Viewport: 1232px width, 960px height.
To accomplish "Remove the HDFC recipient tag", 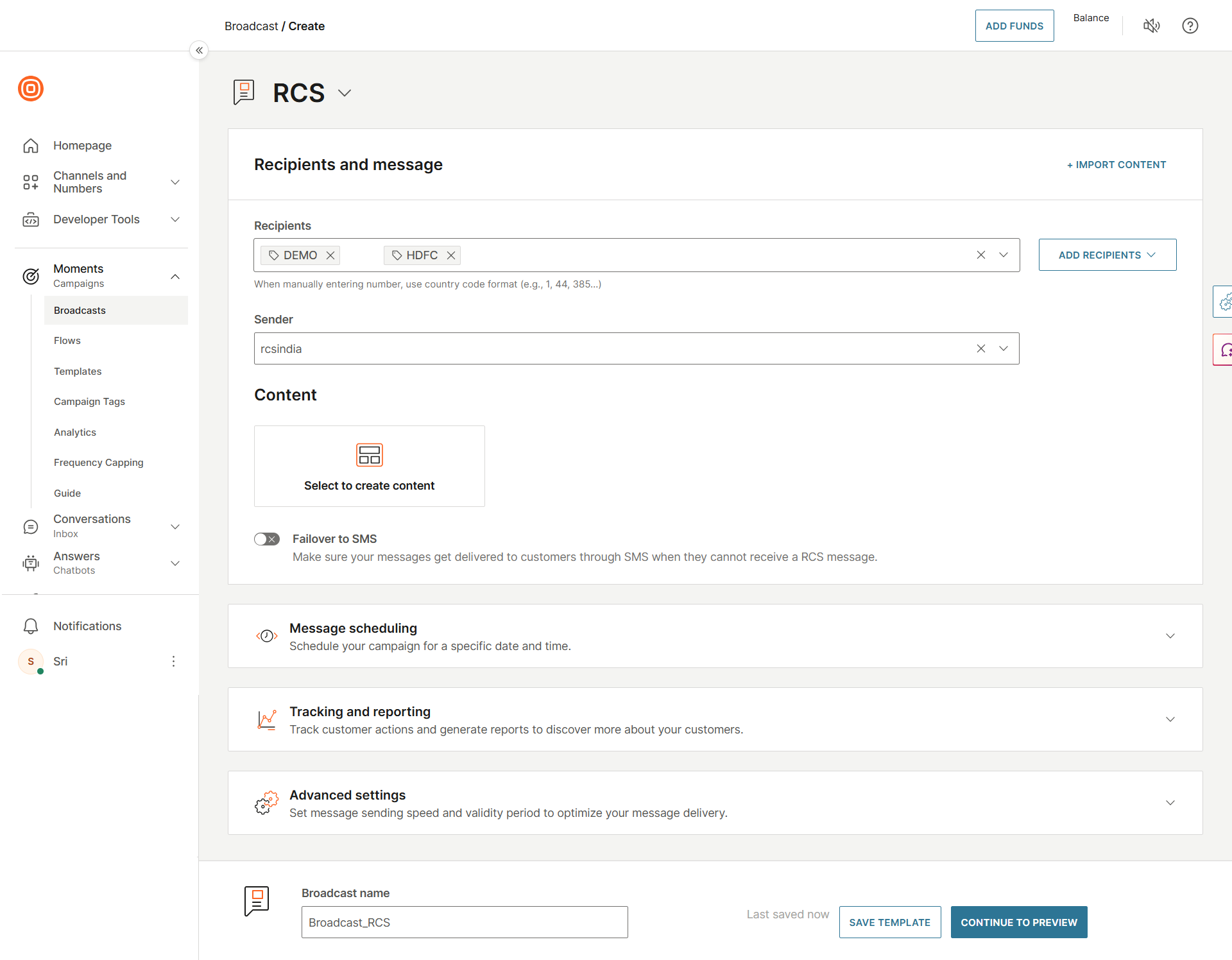I will click(450, 255).
